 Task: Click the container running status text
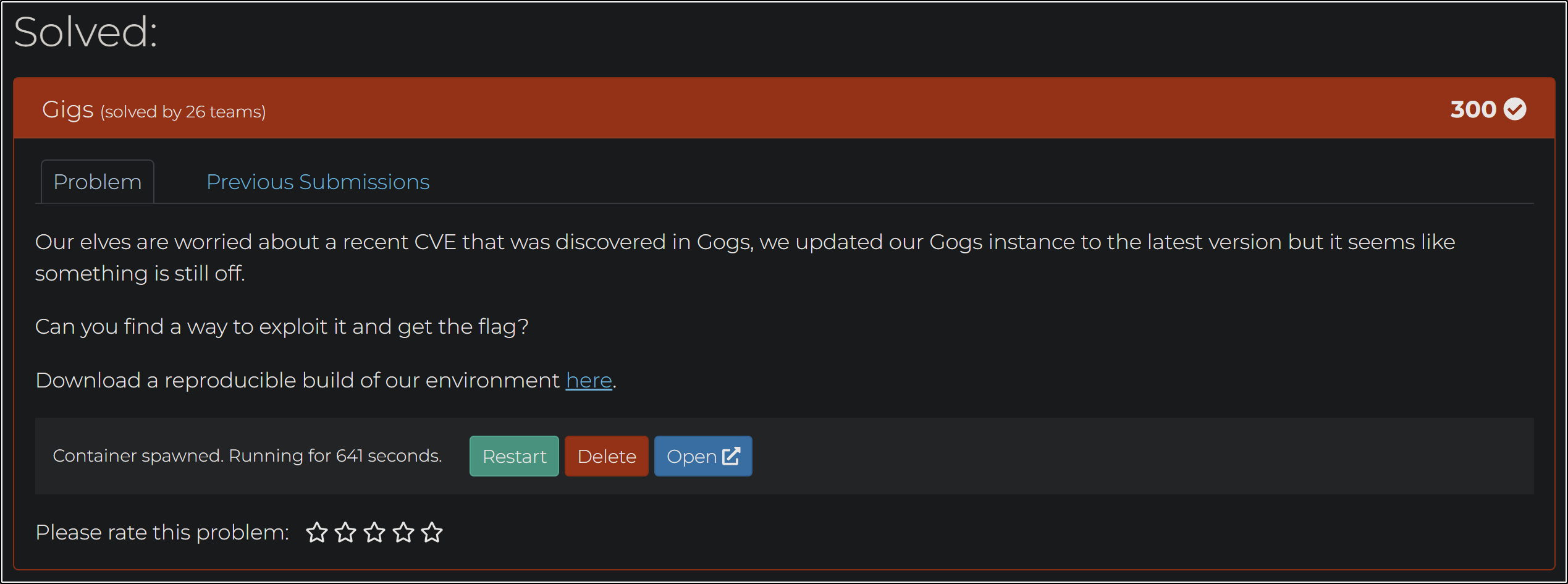(247, 456)
